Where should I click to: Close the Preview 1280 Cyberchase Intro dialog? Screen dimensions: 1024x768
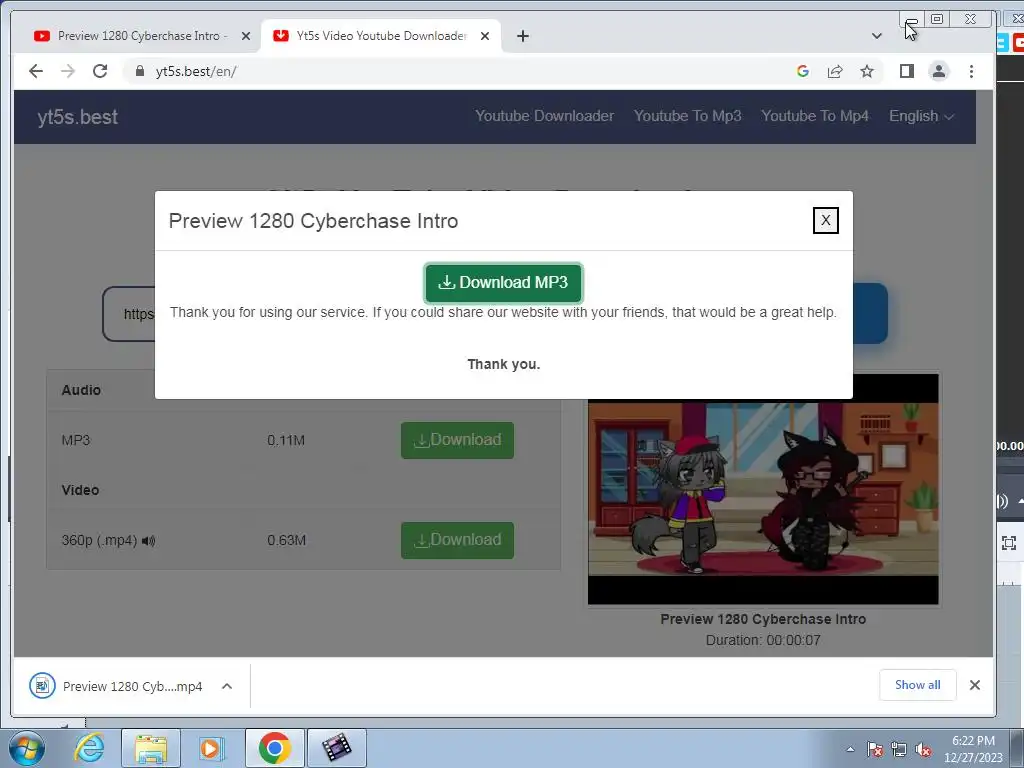pyautogui.click(x=825, y=221)
